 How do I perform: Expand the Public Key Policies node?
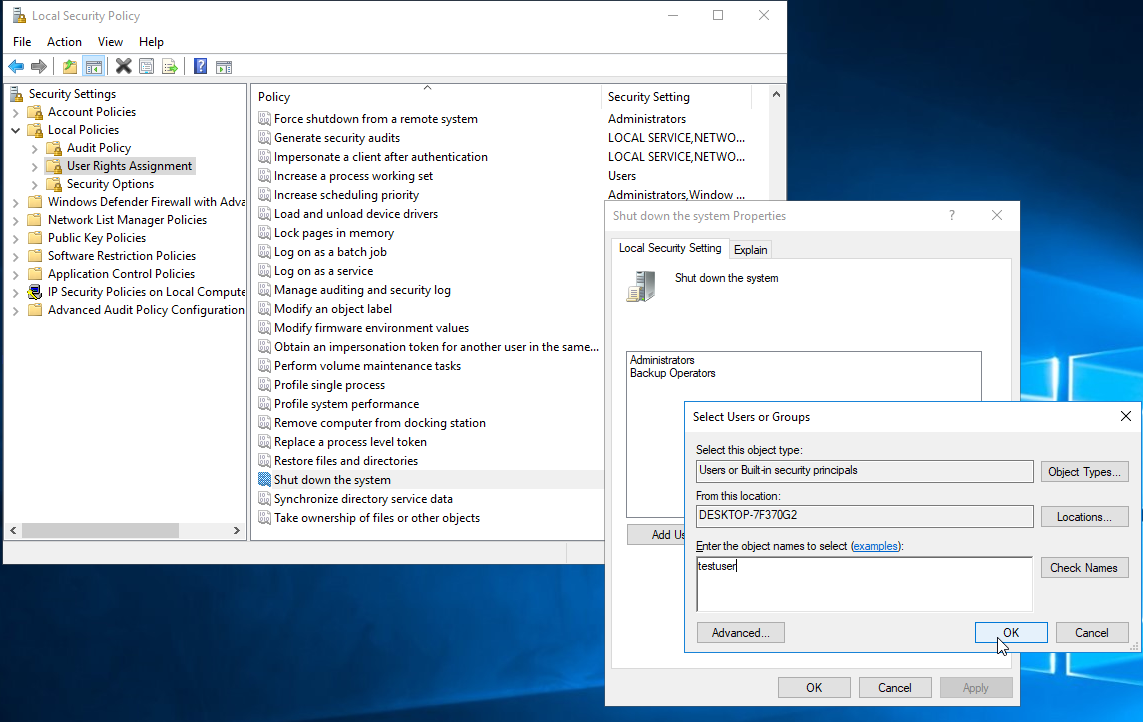click(16, 238)
